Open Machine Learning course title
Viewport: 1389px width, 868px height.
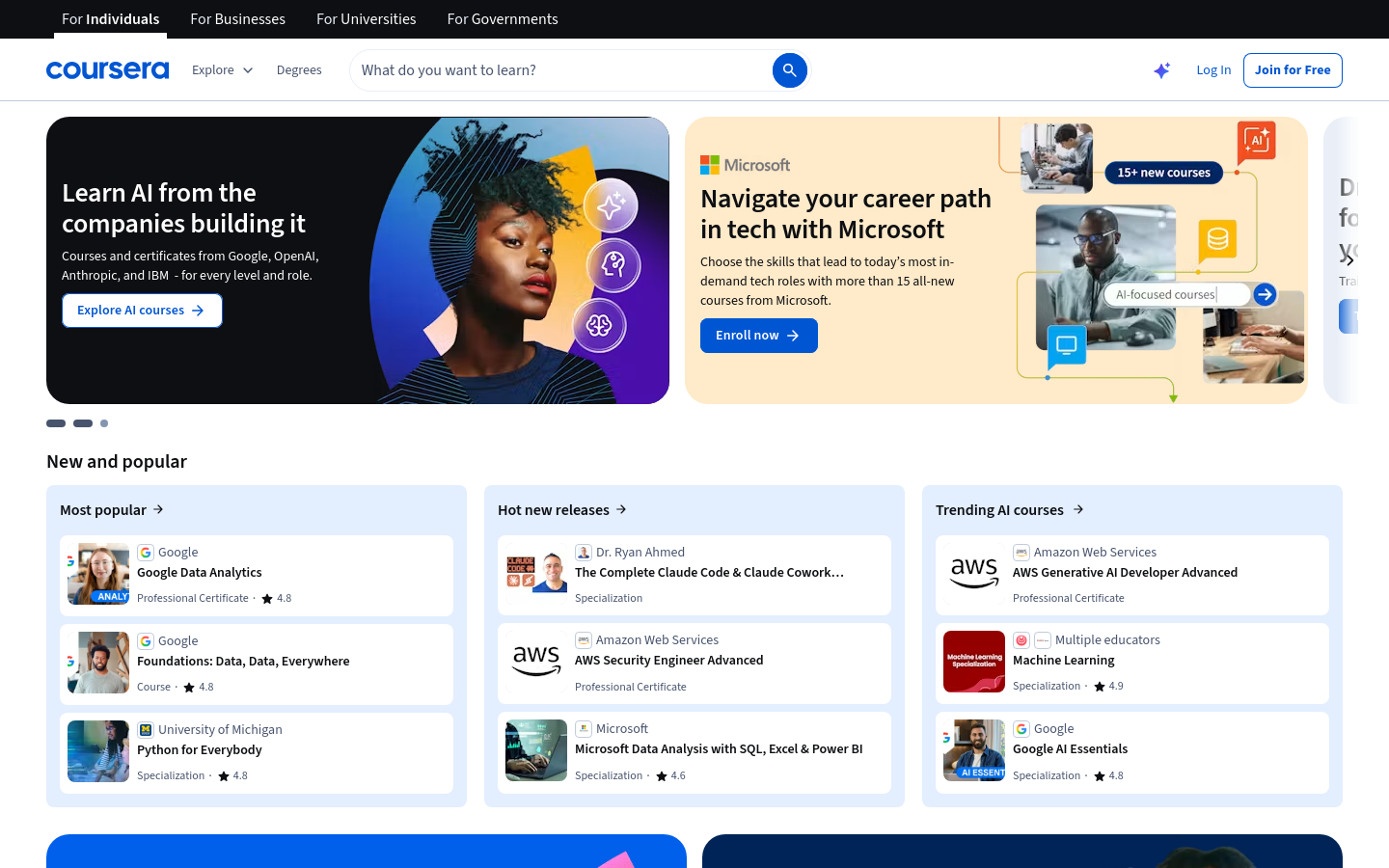pos(1064,661)
